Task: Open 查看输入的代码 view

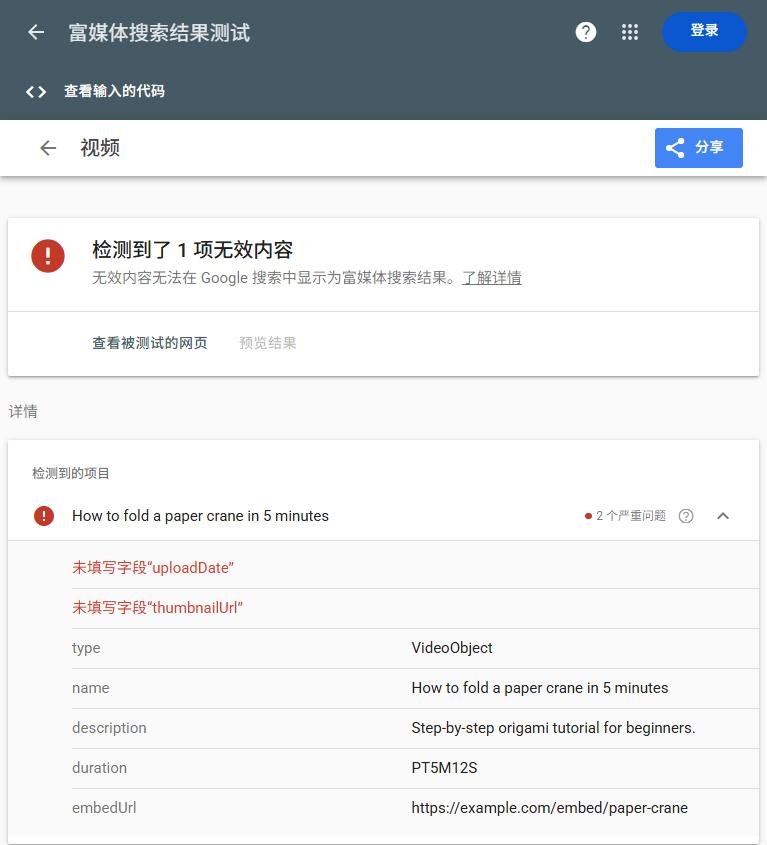Action: (x=114, y=91)
